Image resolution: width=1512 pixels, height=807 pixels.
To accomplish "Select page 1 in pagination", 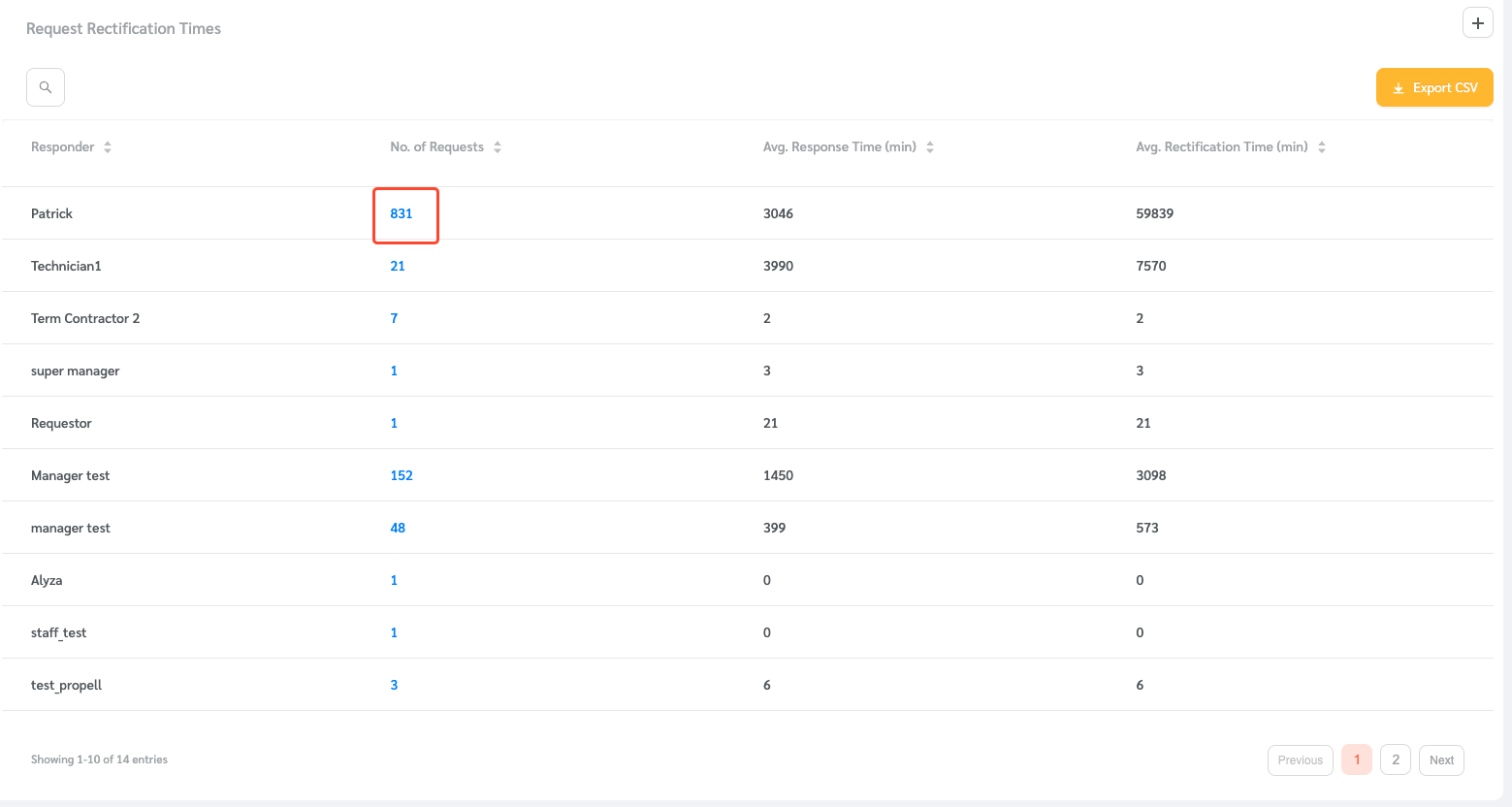I will [x=1356, y=759].
